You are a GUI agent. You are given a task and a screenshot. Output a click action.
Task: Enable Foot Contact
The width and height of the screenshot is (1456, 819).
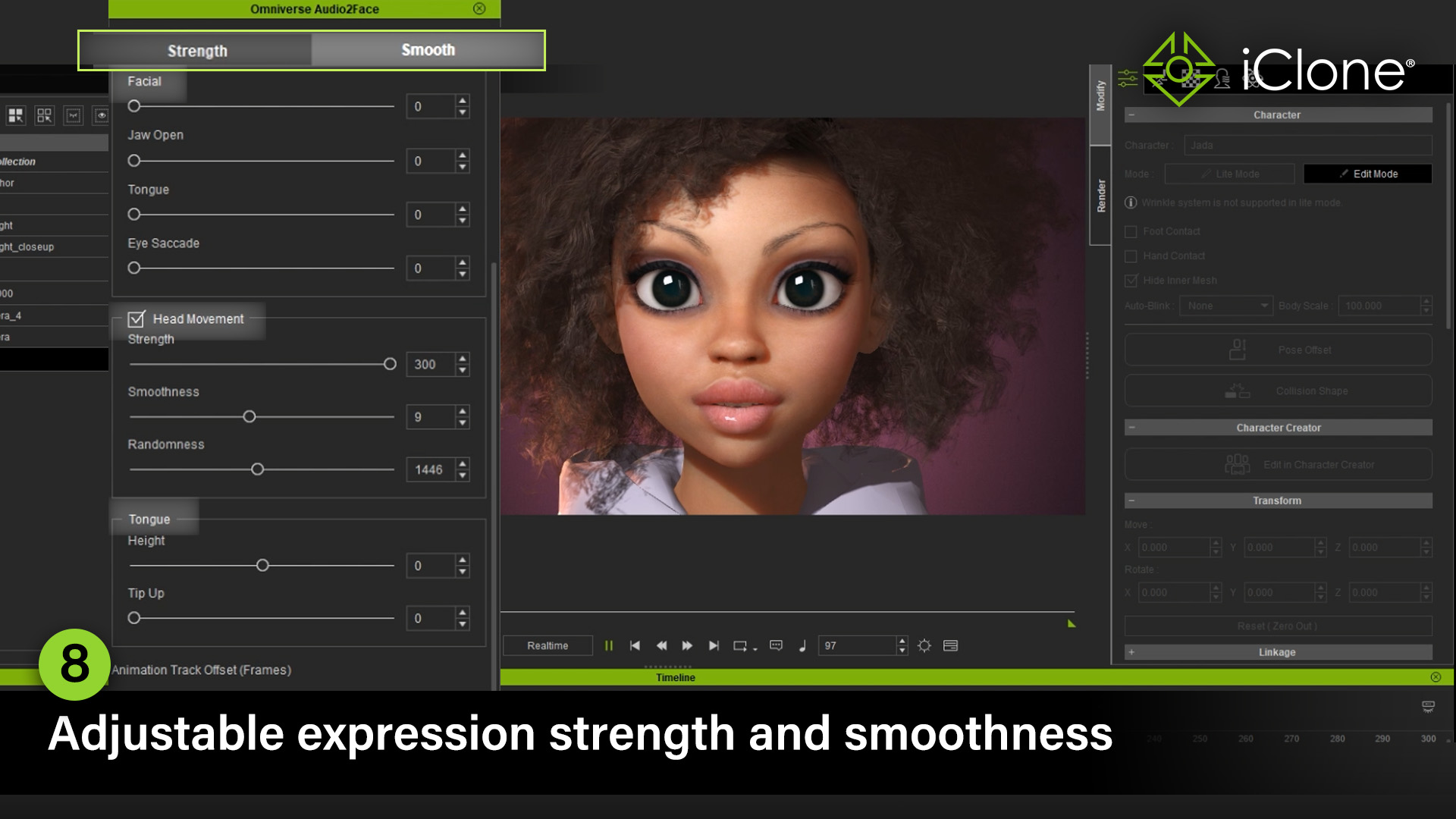[1131, 231]
